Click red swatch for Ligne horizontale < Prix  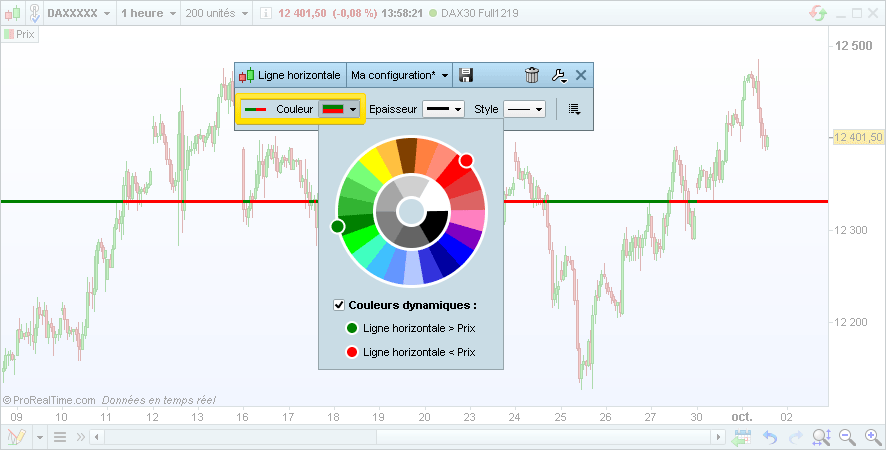click(x=352, y=352)
